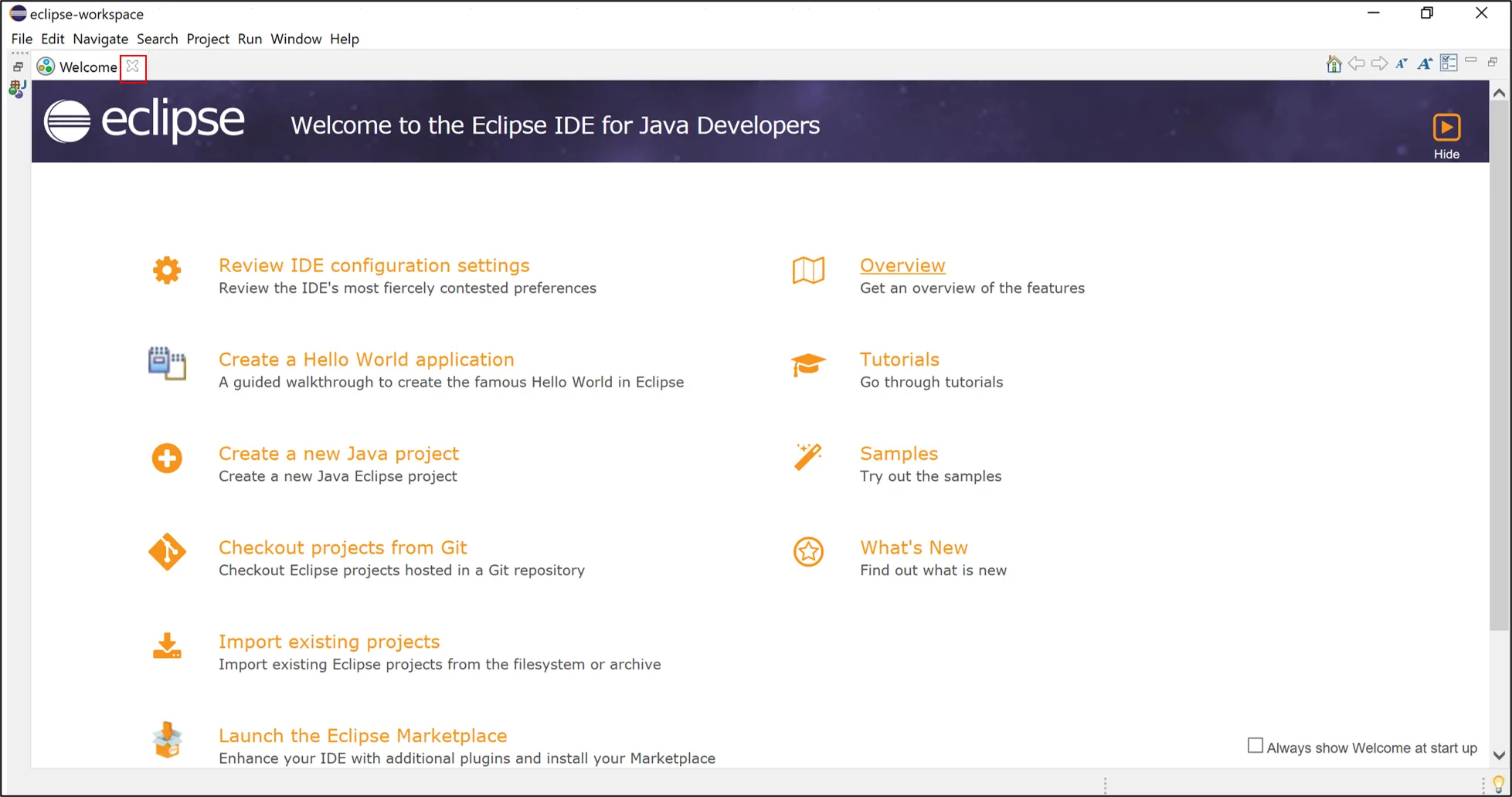Click the Eclipse Marketplace box icon
1512x797 pixels.
pyautogui.click(x=167, y=740)
